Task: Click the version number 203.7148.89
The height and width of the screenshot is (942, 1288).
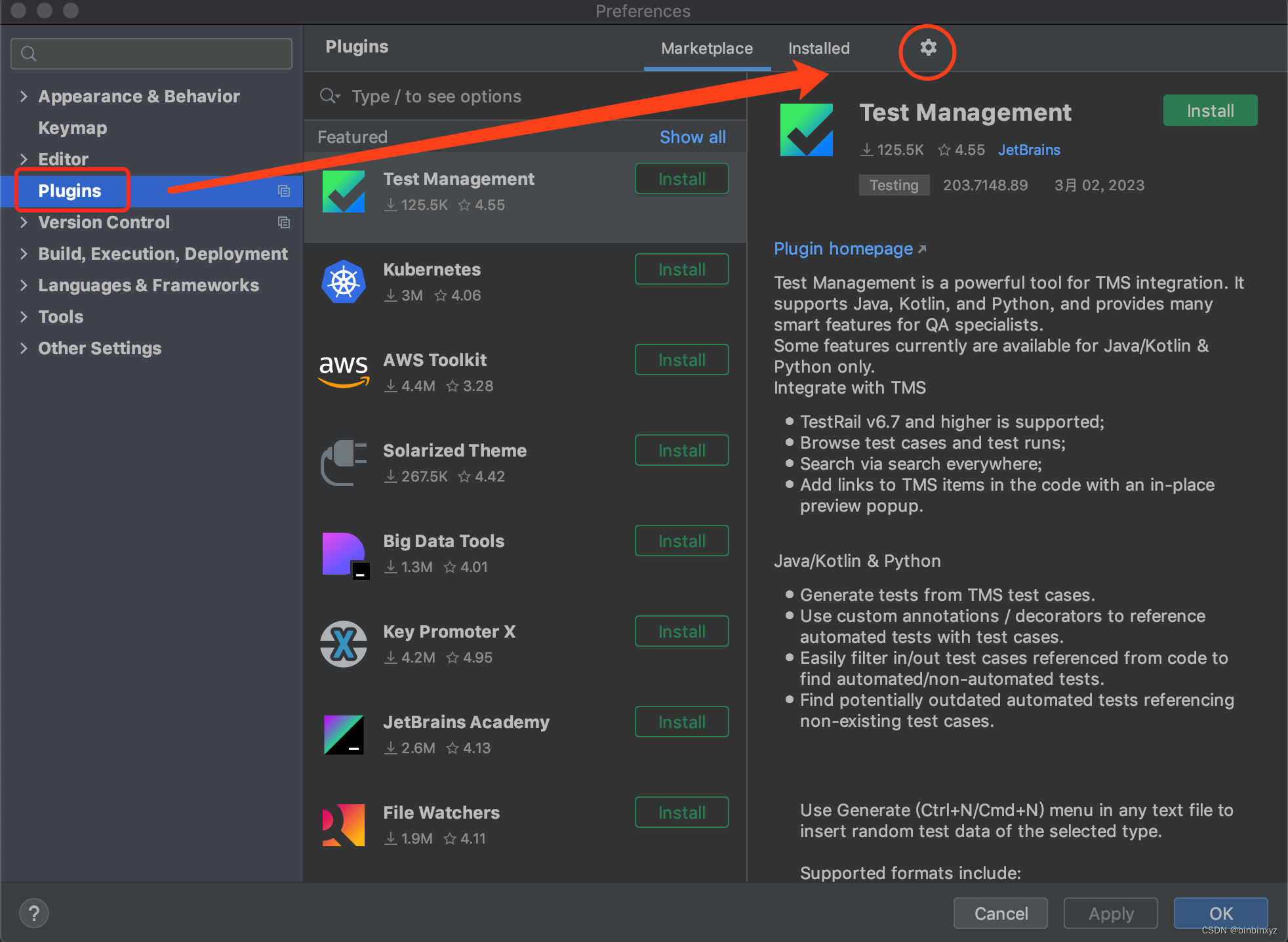Action: [985, 185]
